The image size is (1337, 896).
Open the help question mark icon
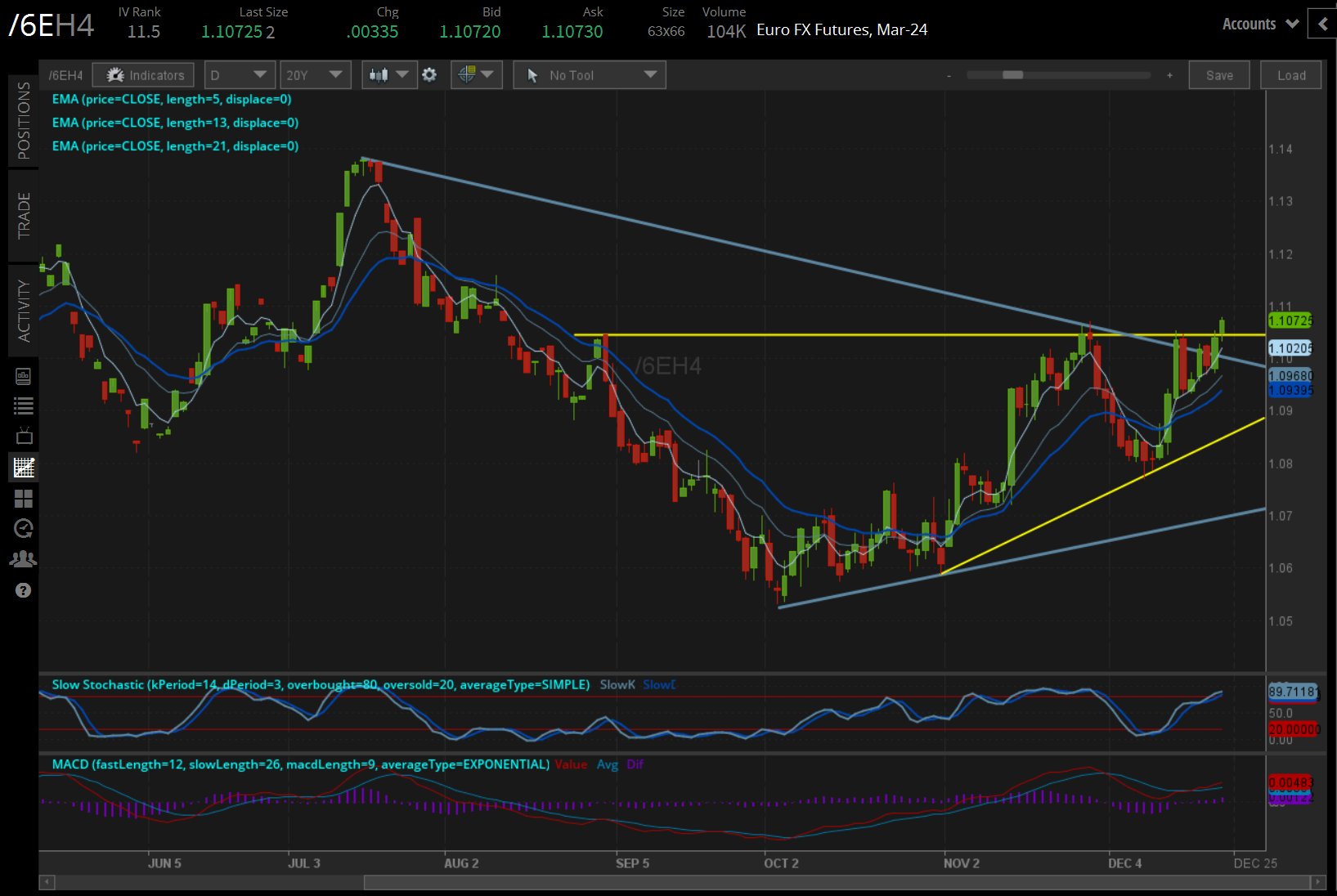(x=24, y=590)
